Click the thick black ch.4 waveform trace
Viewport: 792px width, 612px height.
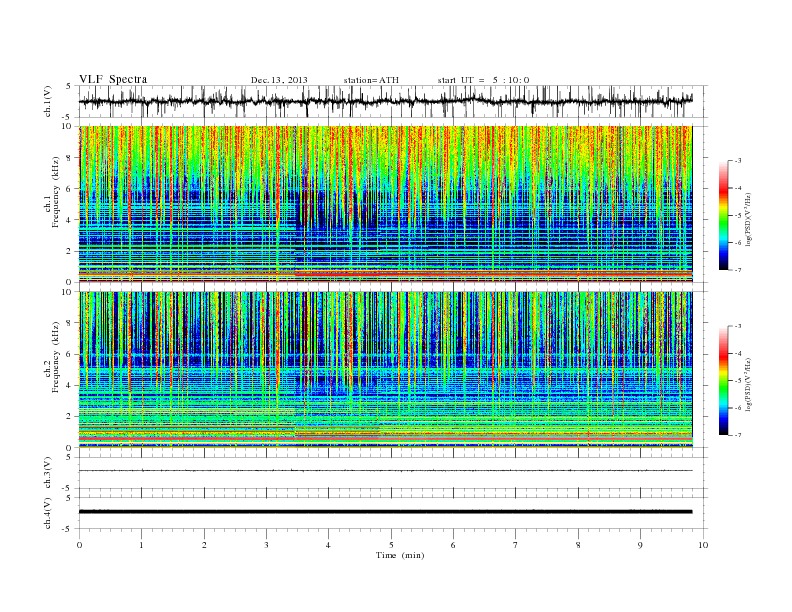point(385,512)
